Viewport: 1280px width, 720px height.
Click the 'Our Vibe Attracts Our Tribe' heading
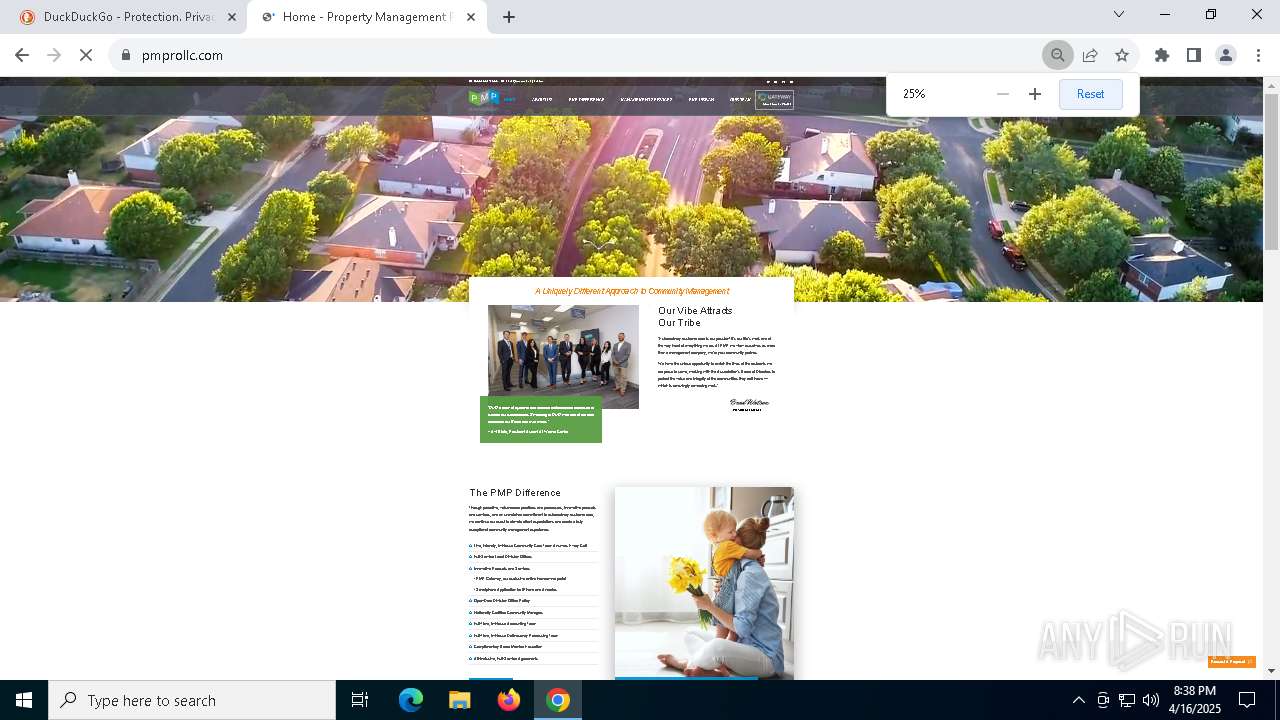pos(695,317)
